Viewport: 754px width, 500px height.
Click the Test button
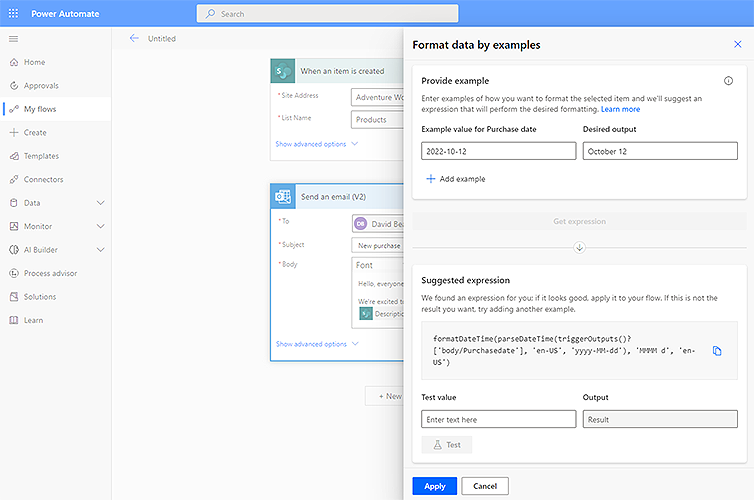(x=447, y=445)
